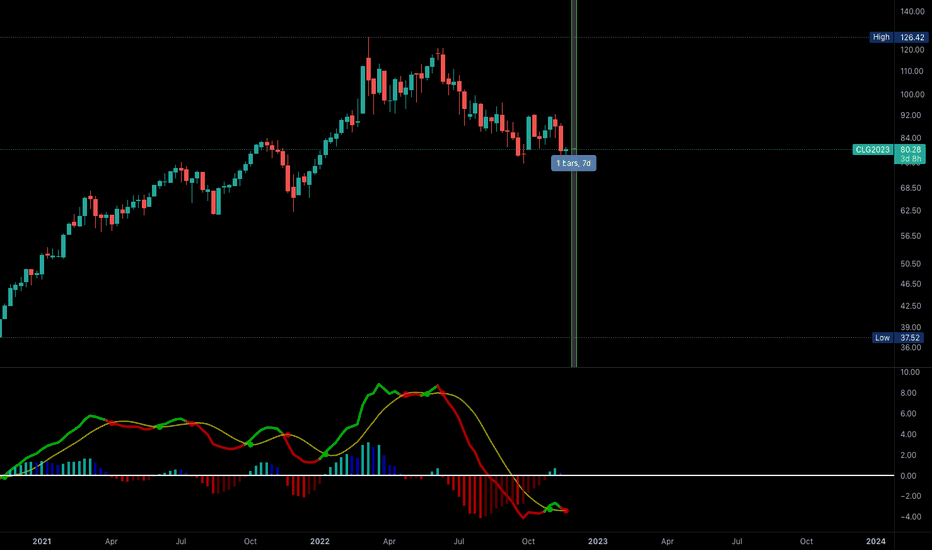
Task: Click the 4.00 indicator scale label
Action: [x=908, y=435]
